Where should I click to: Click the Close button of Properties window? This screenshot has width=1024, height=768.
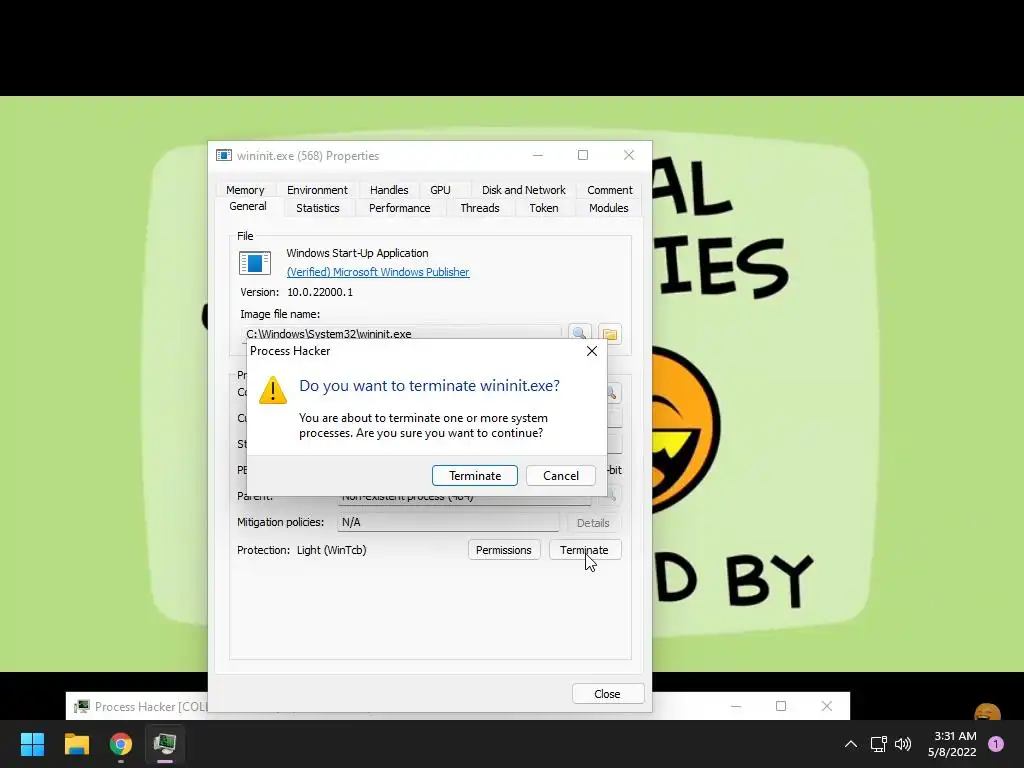coord(607,694)
